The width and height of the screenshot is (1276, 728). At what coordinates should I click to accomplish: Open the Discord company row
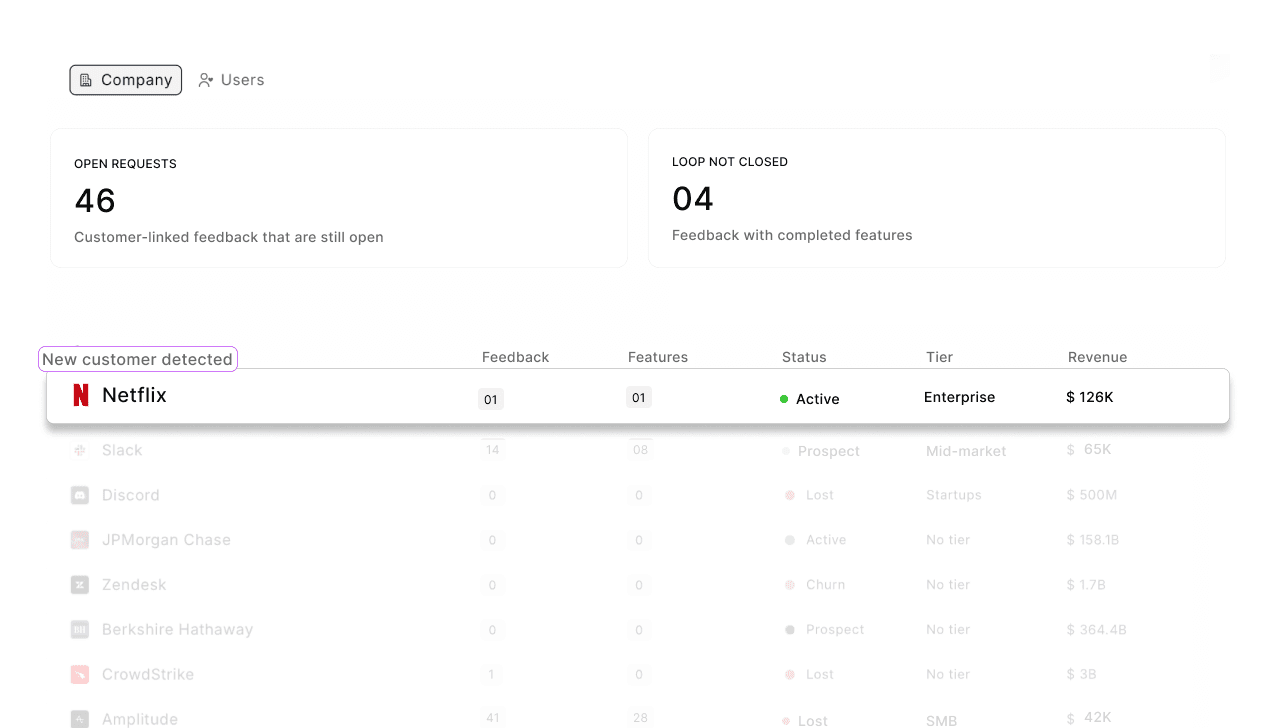tap(638, 495)
